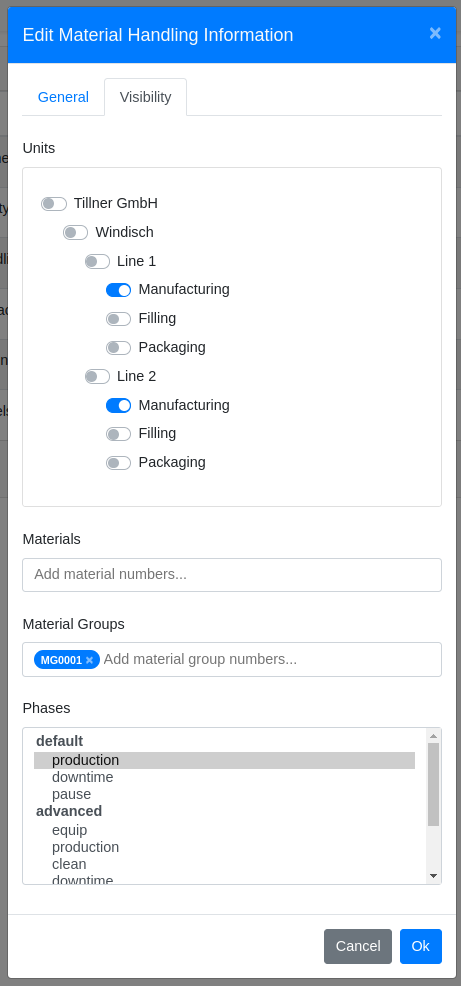
Task: Select the Visibility tab
Action: [145, 97]
